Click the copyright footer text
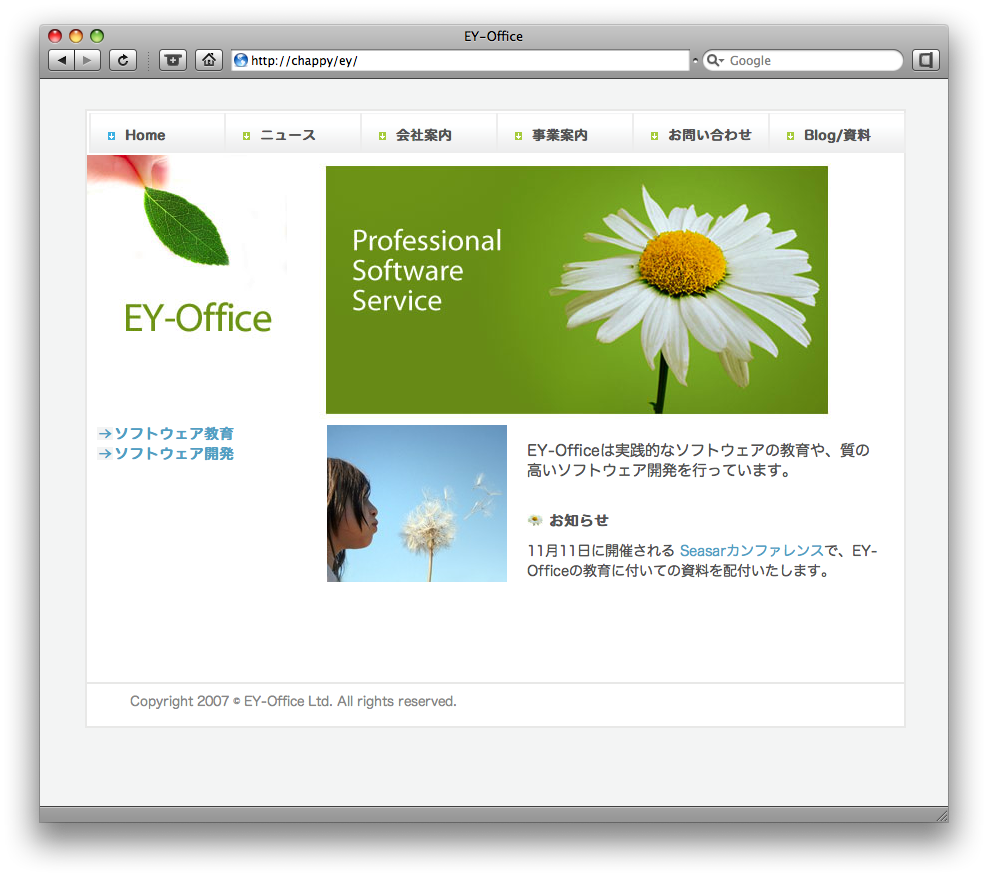Viewport: 988px width, 877px height. pos(293,701)
